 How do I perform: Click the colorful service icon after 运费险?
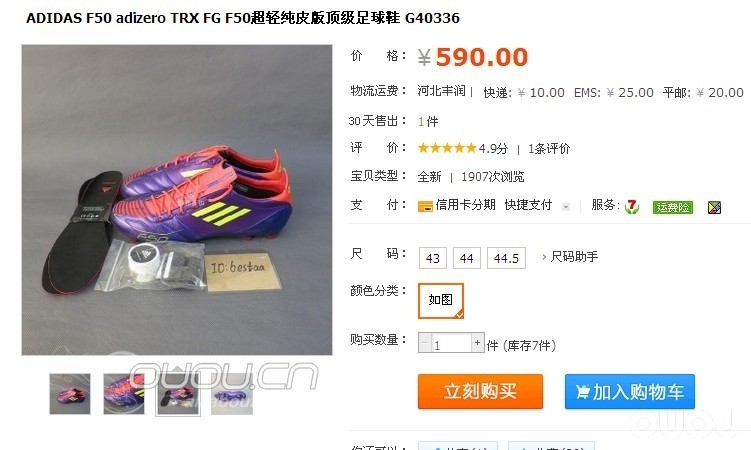pyautogui.click(x=714, y=207)
